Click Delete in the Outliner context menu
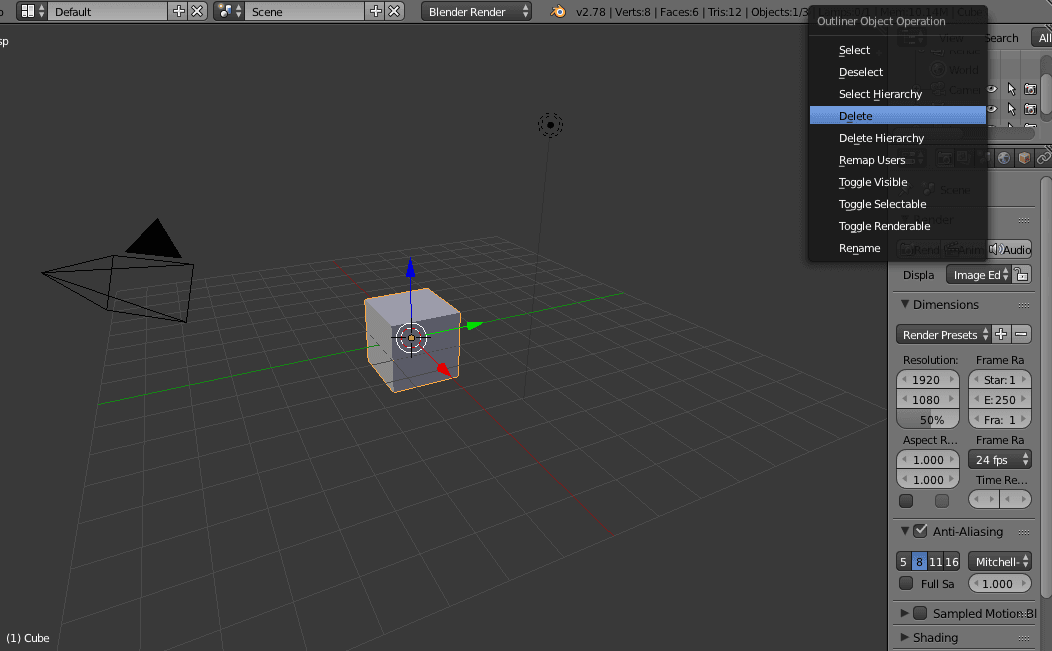 (856, 116)
